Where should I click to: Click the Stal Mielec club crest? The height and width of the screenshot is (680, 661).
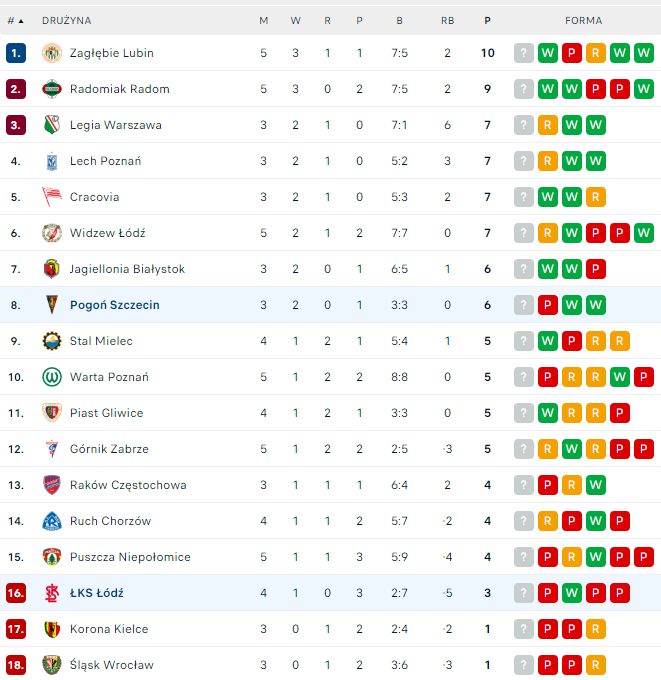point(52,341)
